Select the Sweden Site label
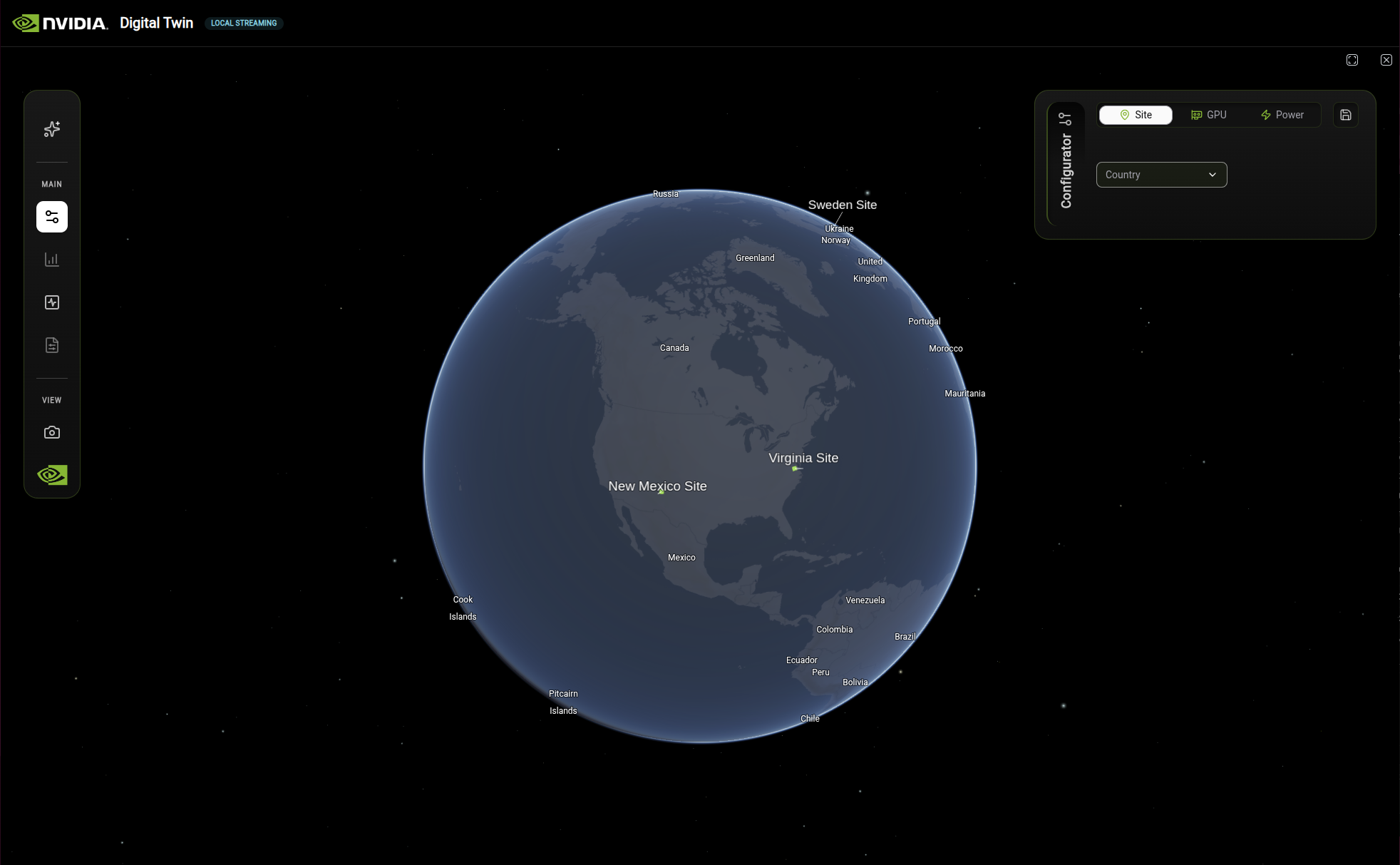Screen dimensions: 1400x865 pos(842,205)
